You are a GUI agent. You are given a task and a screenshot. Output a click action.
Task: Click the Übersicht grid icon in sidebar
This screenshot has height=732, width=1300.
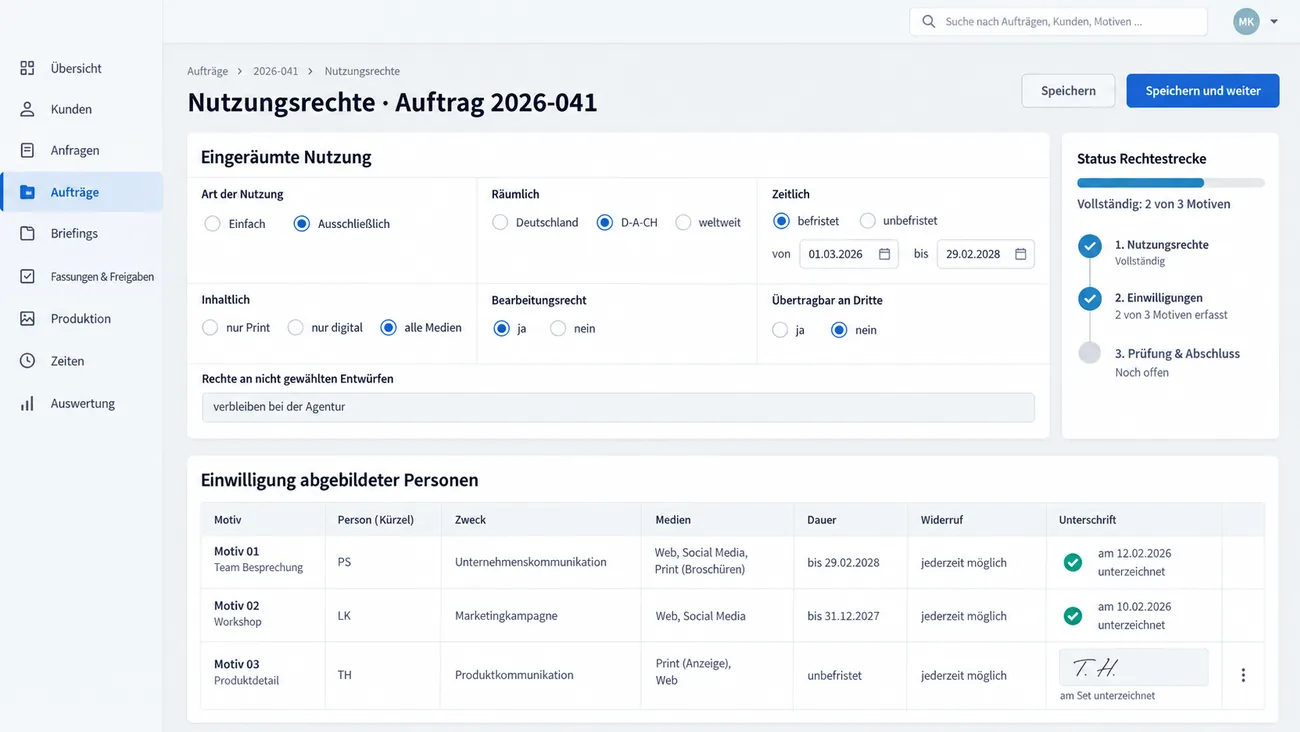pyautogui.click(x=27, y=68)
